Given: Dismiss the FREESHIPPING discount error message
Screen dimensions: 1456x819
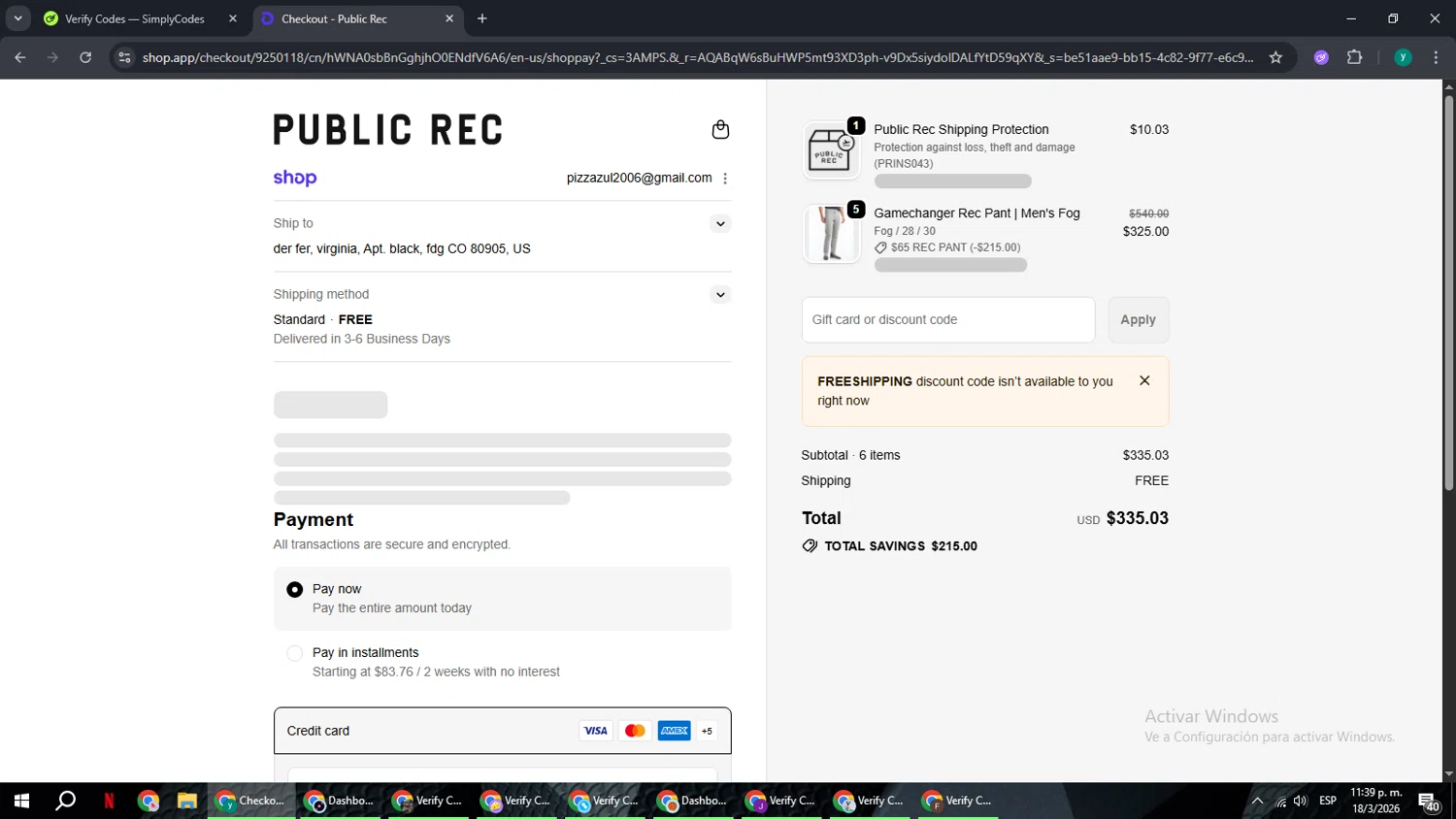Looking at the screenshot, I should (1144, 381).
